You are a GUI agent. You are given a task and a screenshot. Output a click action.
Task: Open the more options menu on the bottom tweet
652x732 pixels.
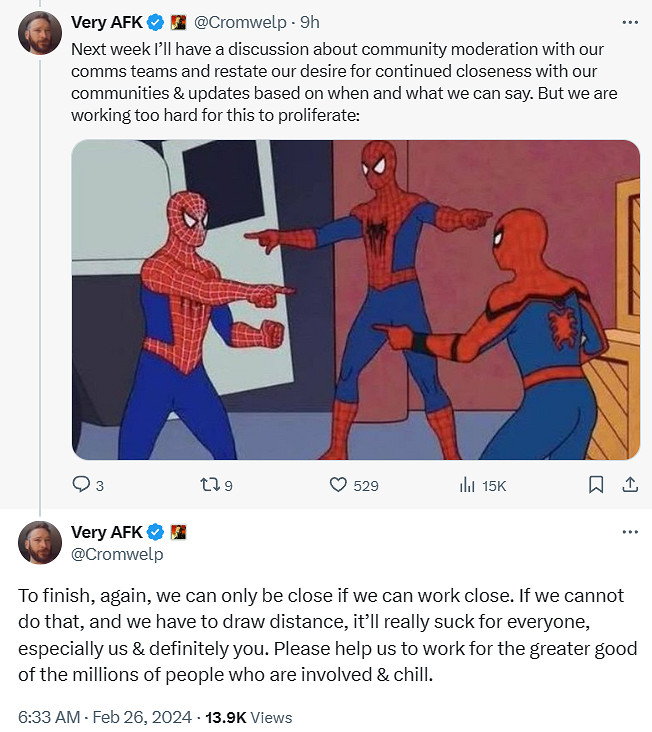point(629,532)
